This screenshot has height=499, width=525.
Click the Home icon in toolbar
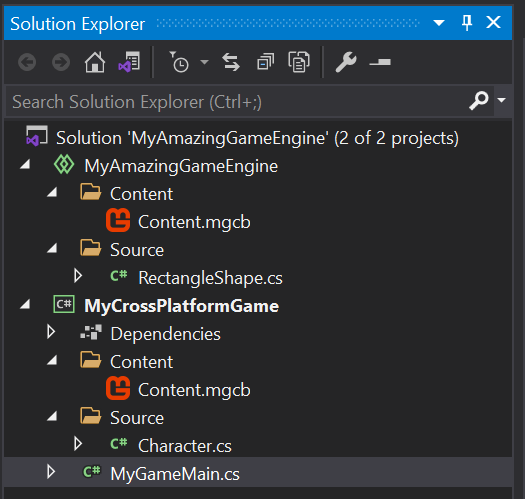point(95,62)
